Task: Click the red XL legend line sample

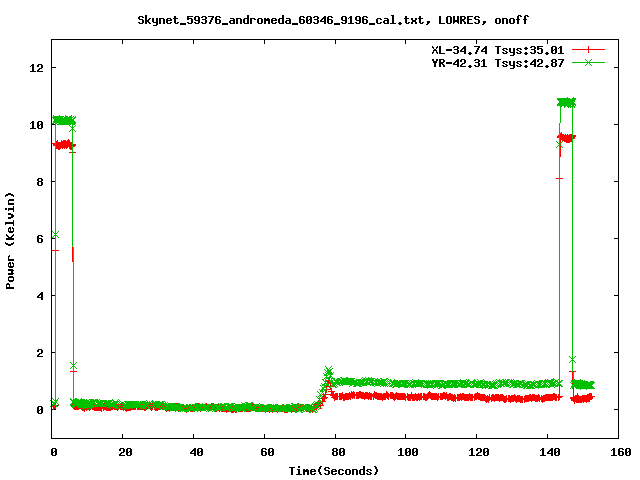Action: point(588,50)
